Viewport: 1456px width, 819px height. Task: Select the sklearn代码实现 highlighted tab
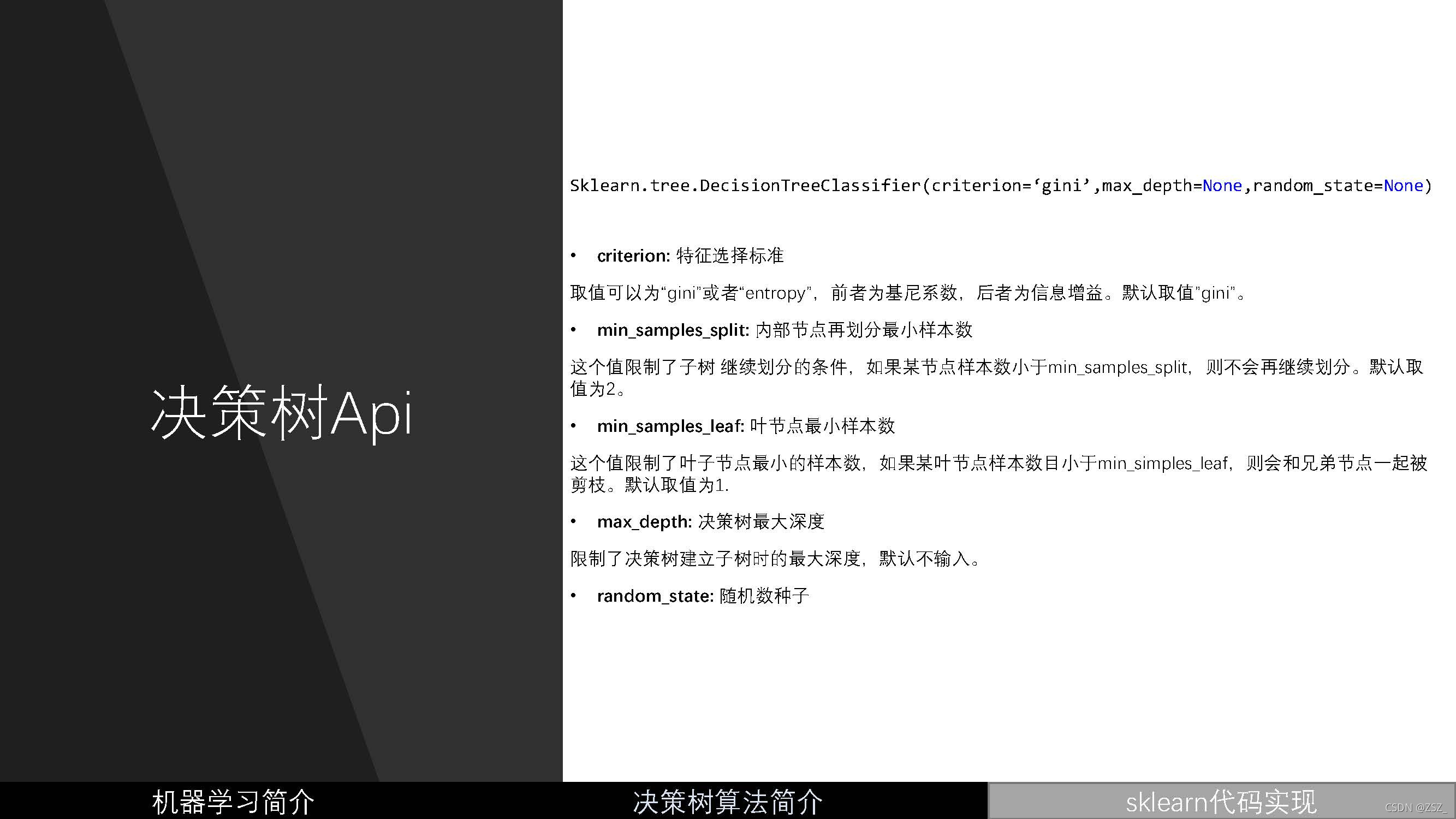click(1221, 802)
